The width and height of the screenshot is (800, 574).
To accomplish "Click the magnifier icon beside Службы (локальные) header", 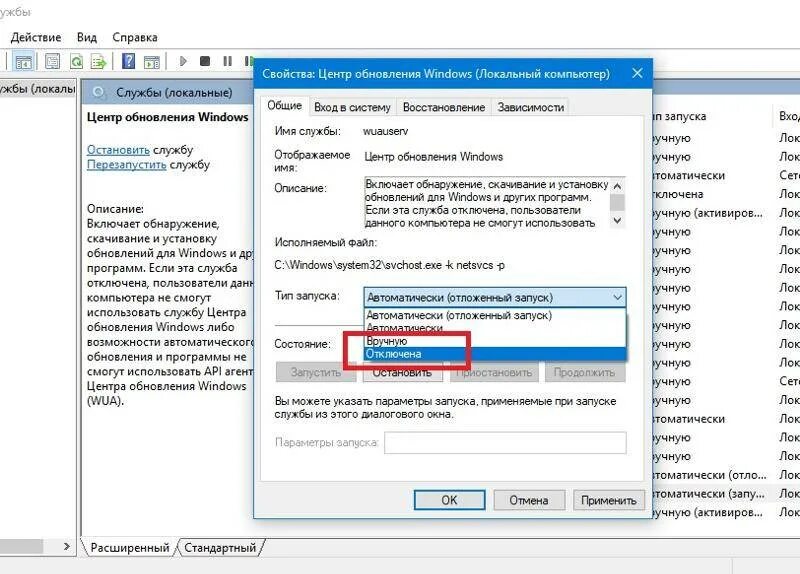I will pyautogui.click(x=99, y=92).
